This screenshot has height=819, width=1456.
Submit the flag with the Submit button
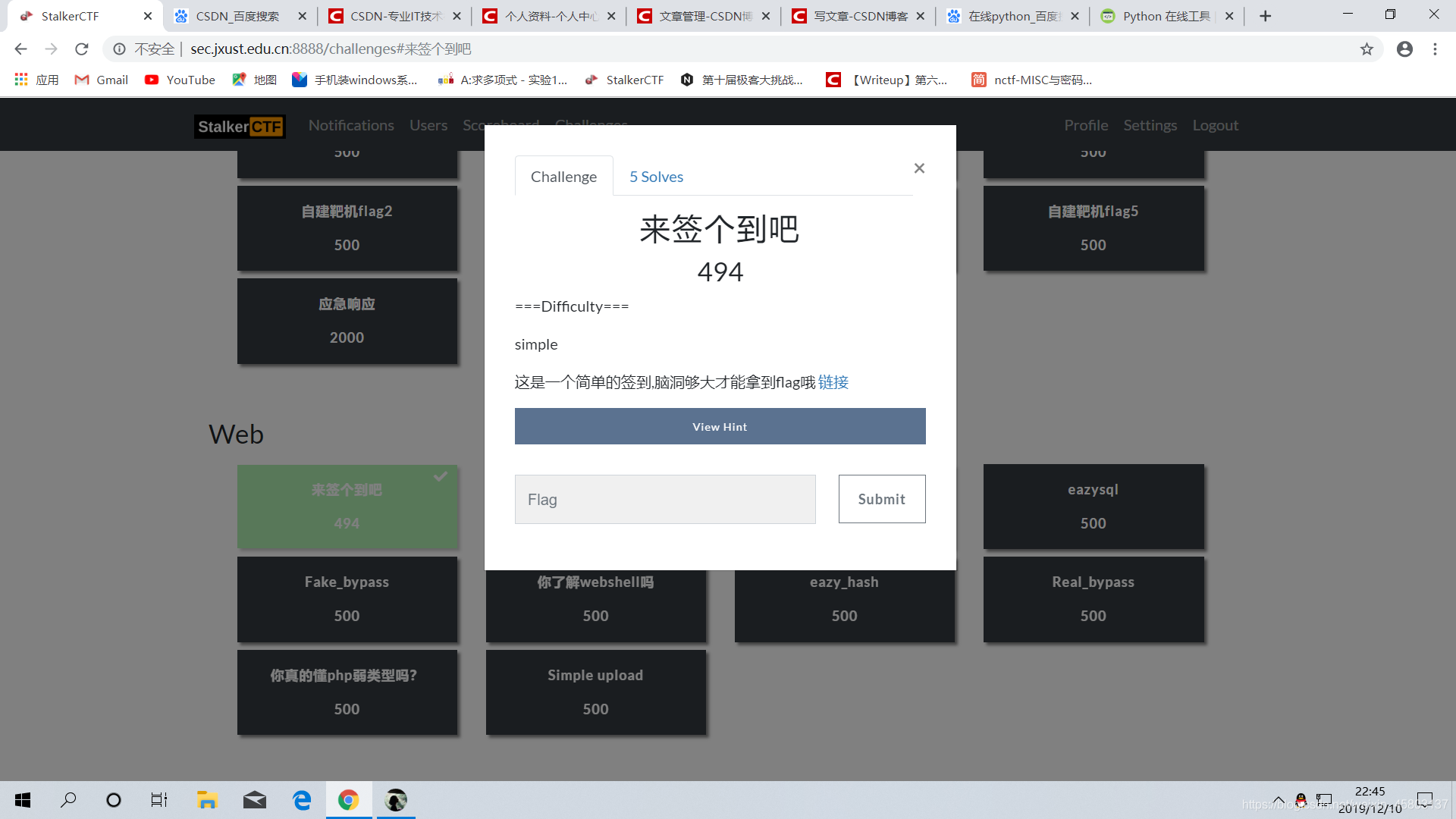pyautogui.click(x=882, y=499)
